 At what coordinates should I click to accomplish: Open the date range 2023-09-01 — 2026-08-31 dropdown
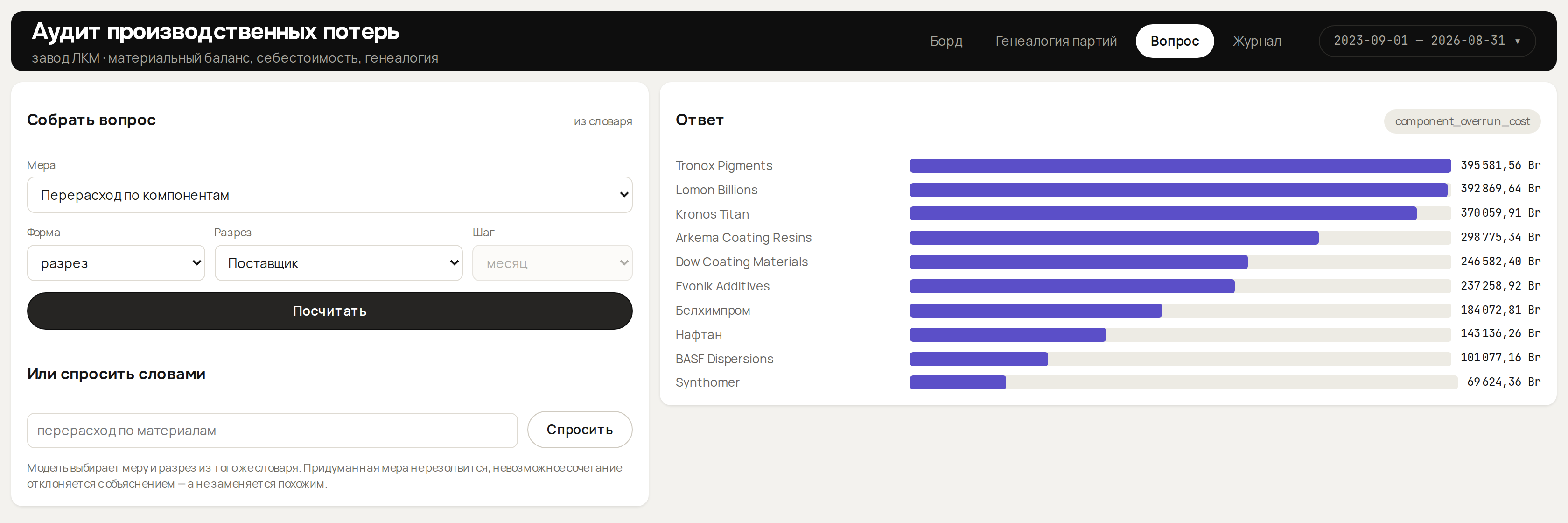(x=1427, y=41)
